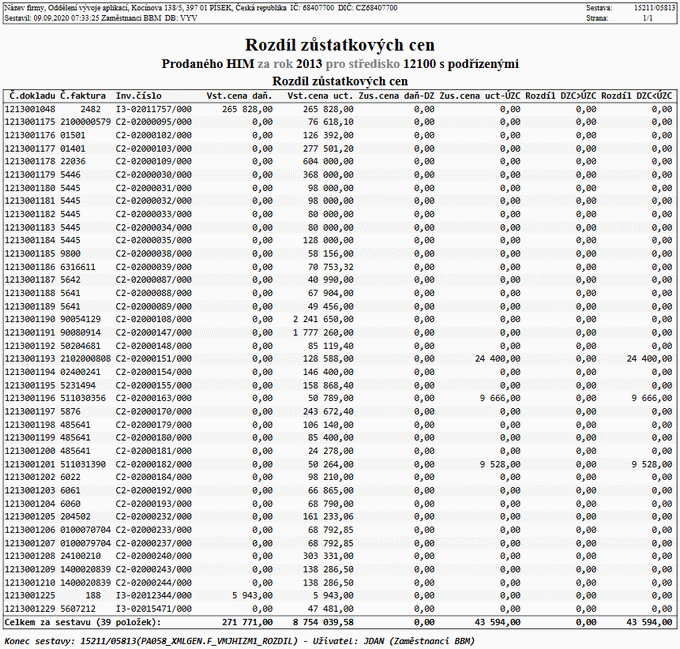The image size is (680, 649).
Task: Click the value 128 588,00
Action: (328, 359)
